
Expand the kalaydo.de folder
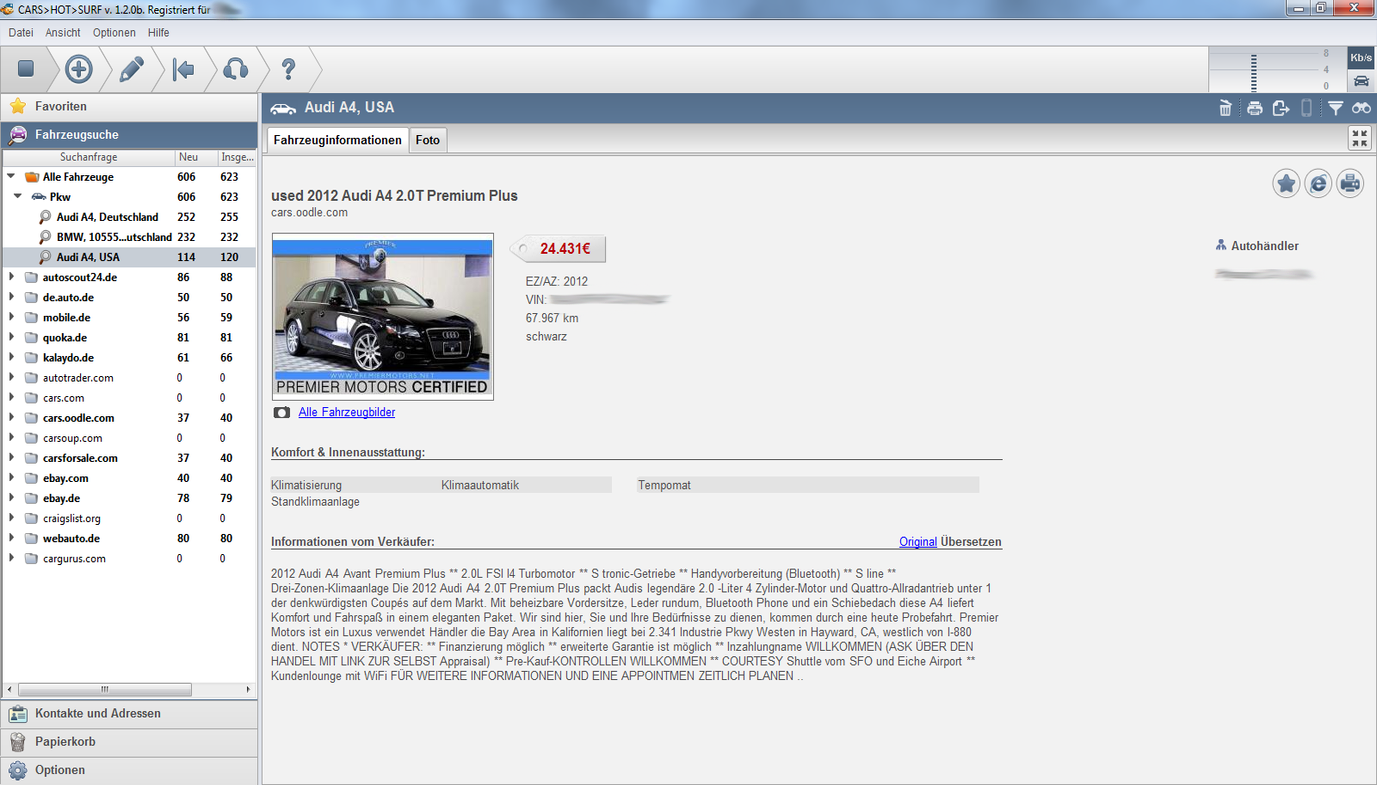coord(11,357)
